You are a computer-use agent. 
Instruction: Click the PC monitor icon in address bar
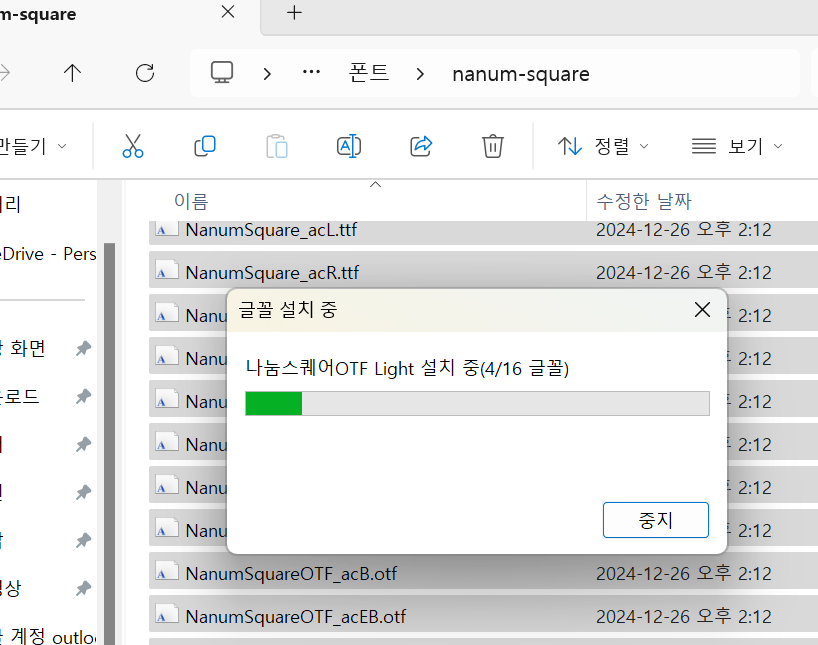(x=222, y=73)
